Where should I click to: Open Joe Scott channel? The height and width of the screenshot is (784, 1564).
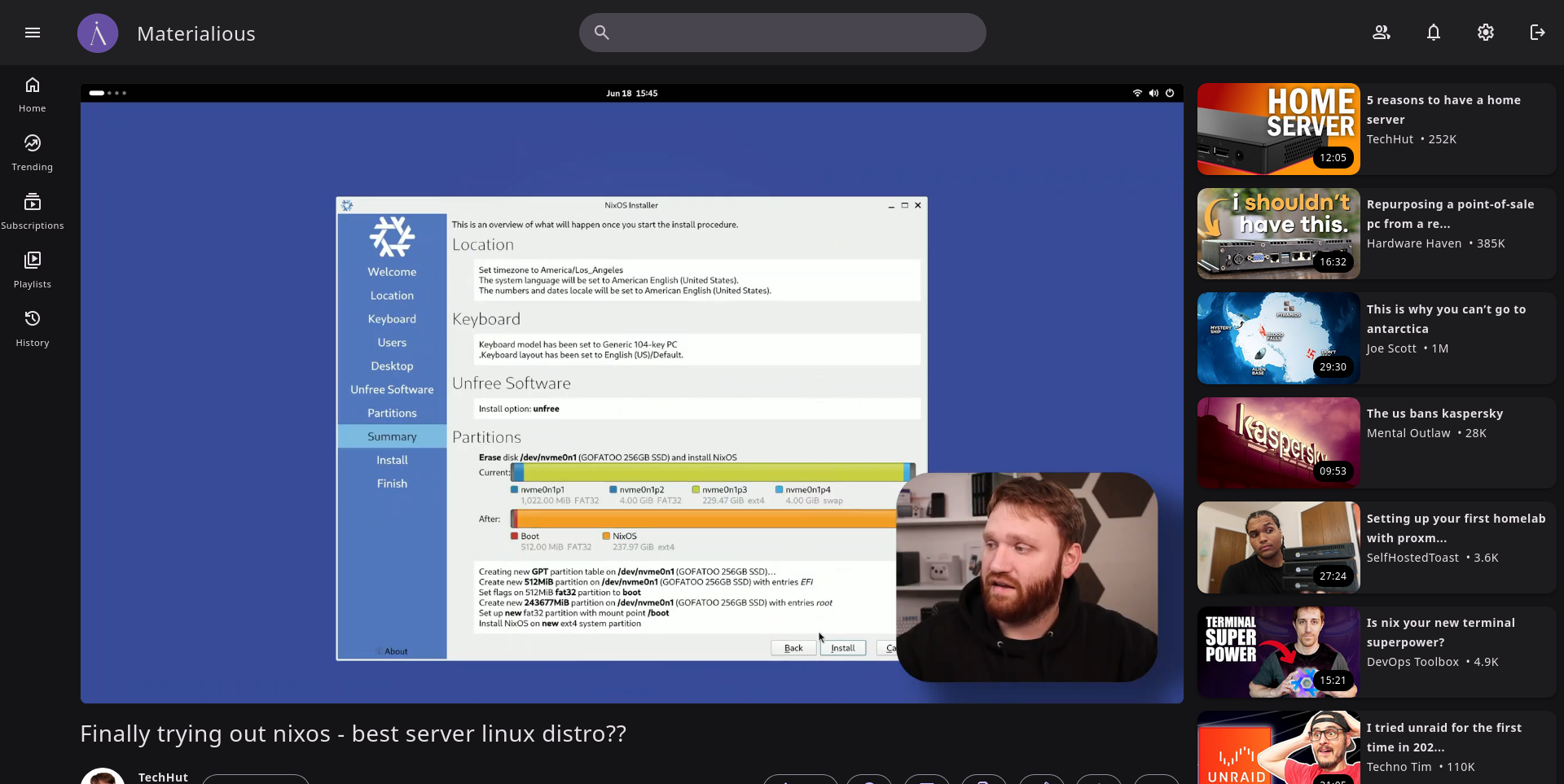[1391, 348]
